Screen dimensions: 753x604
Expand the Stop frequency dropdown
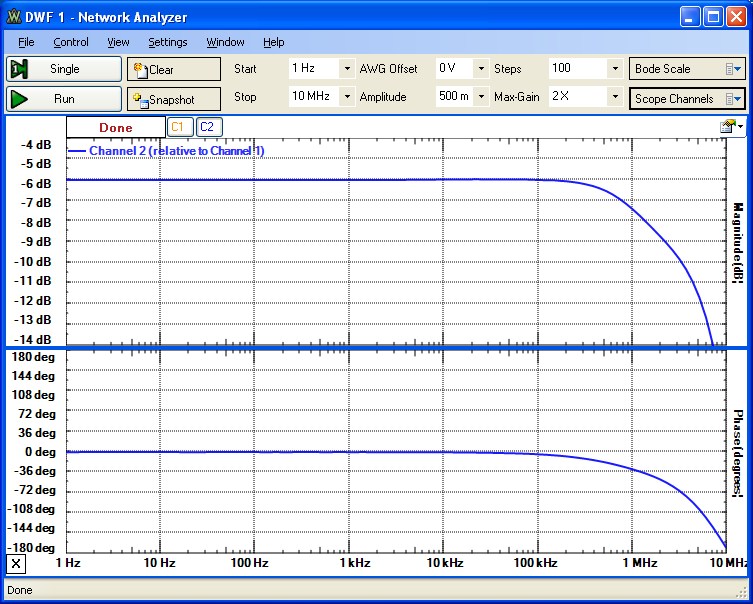click(x=347, y=97)
